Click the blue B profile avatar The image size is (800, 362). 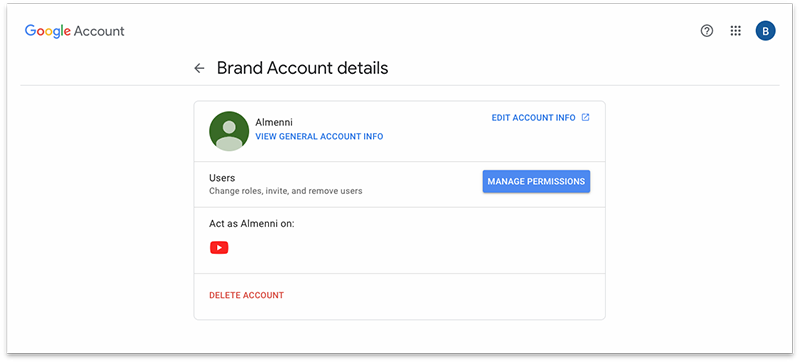click(x=765, y=31)
